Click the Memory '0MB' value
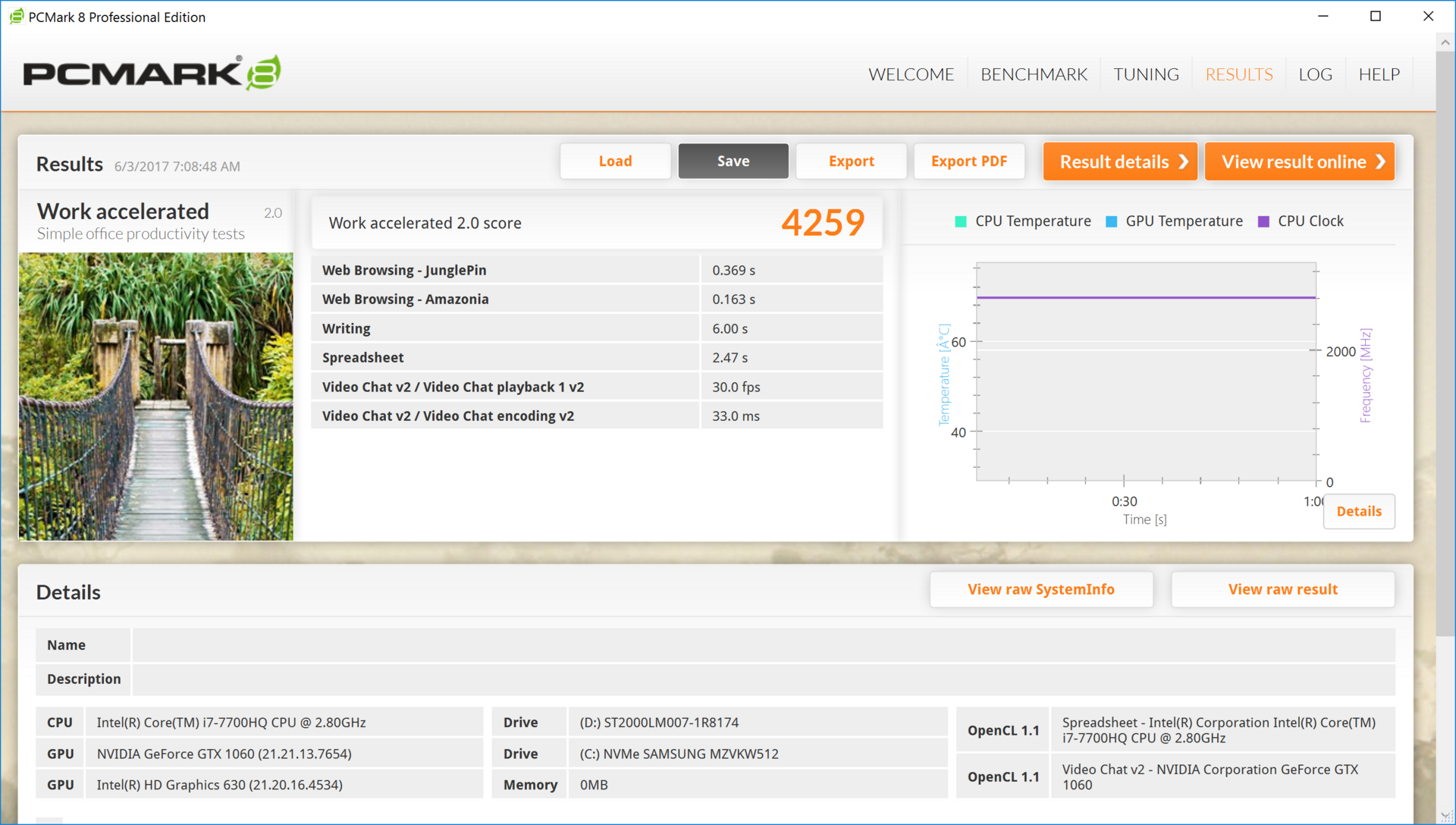The width and height of the screenshot is (1456, 825). click(594, 785)
